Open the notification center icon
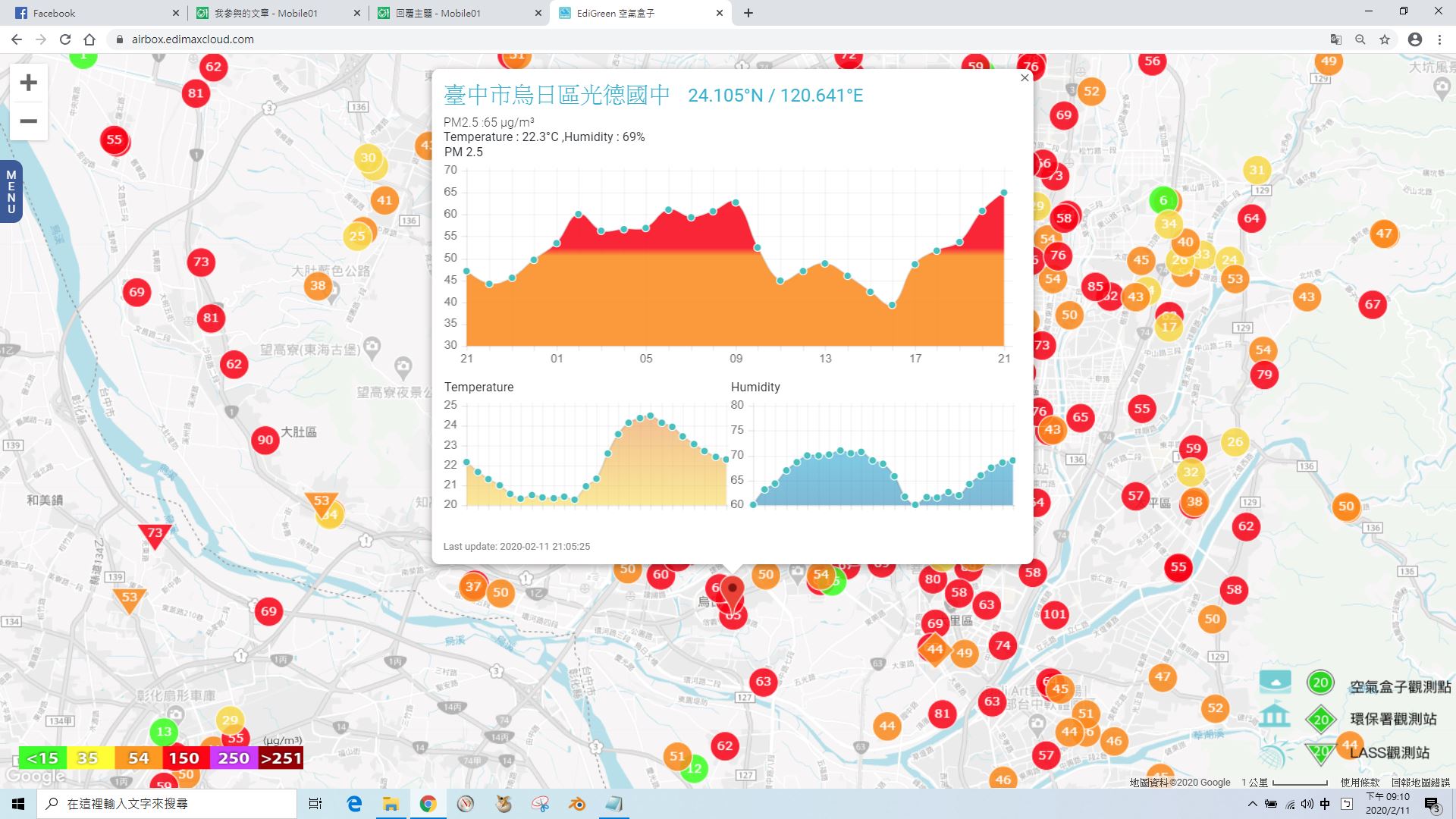Screen dimensions: 1456x819 point(1432,805)
